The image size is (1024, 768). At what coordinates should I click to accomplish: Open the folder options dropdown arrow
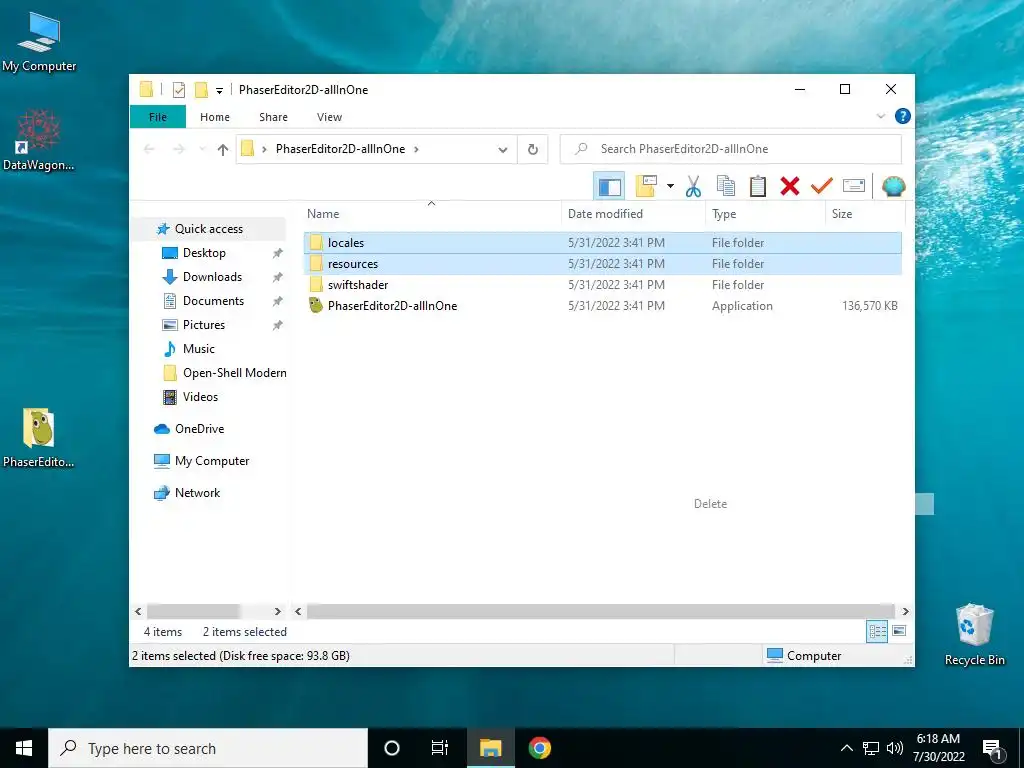(670, 186)
